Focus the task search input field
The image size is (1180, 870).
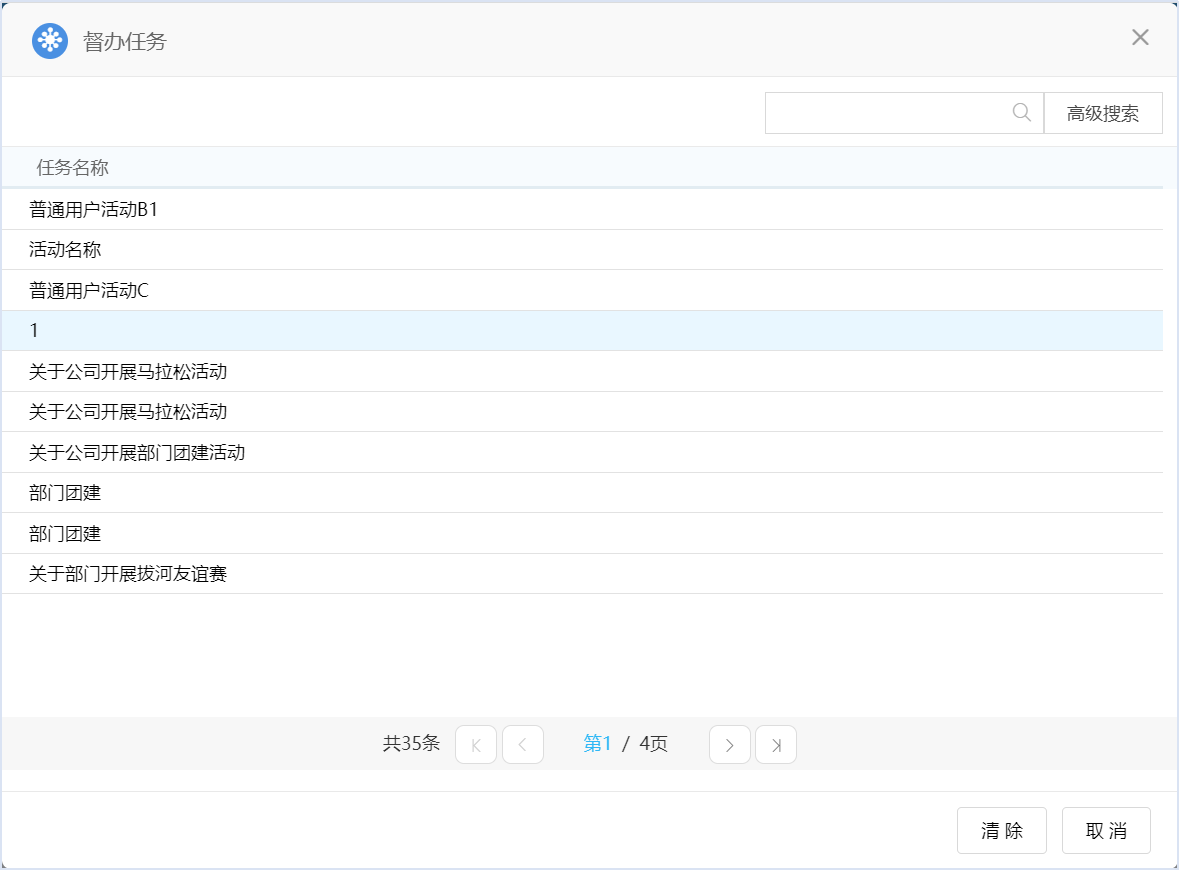point(885,113)
